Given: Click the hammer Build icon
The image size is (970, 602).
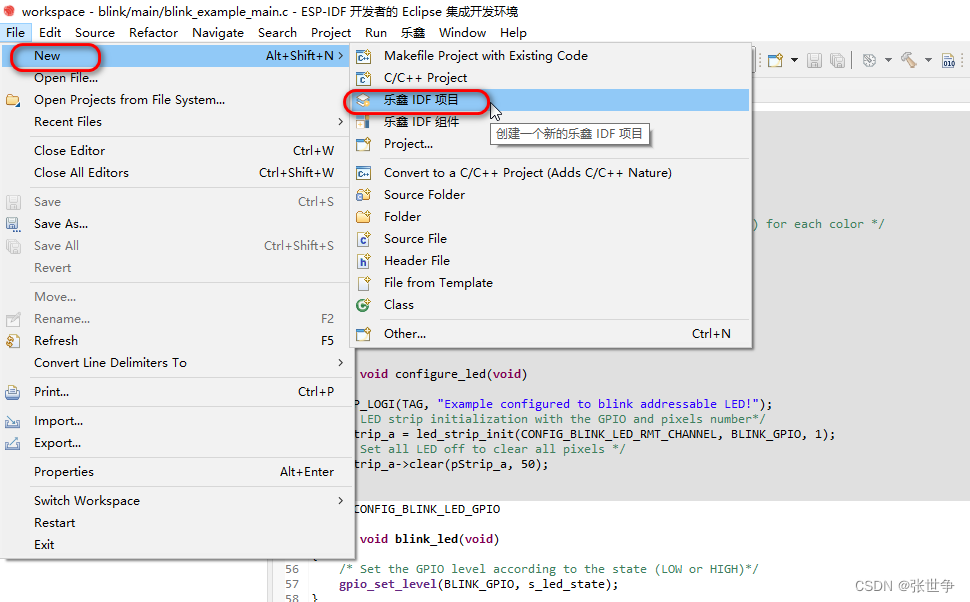Looking at the screenshot, I should pyautogui.click(x=908, y=60).
